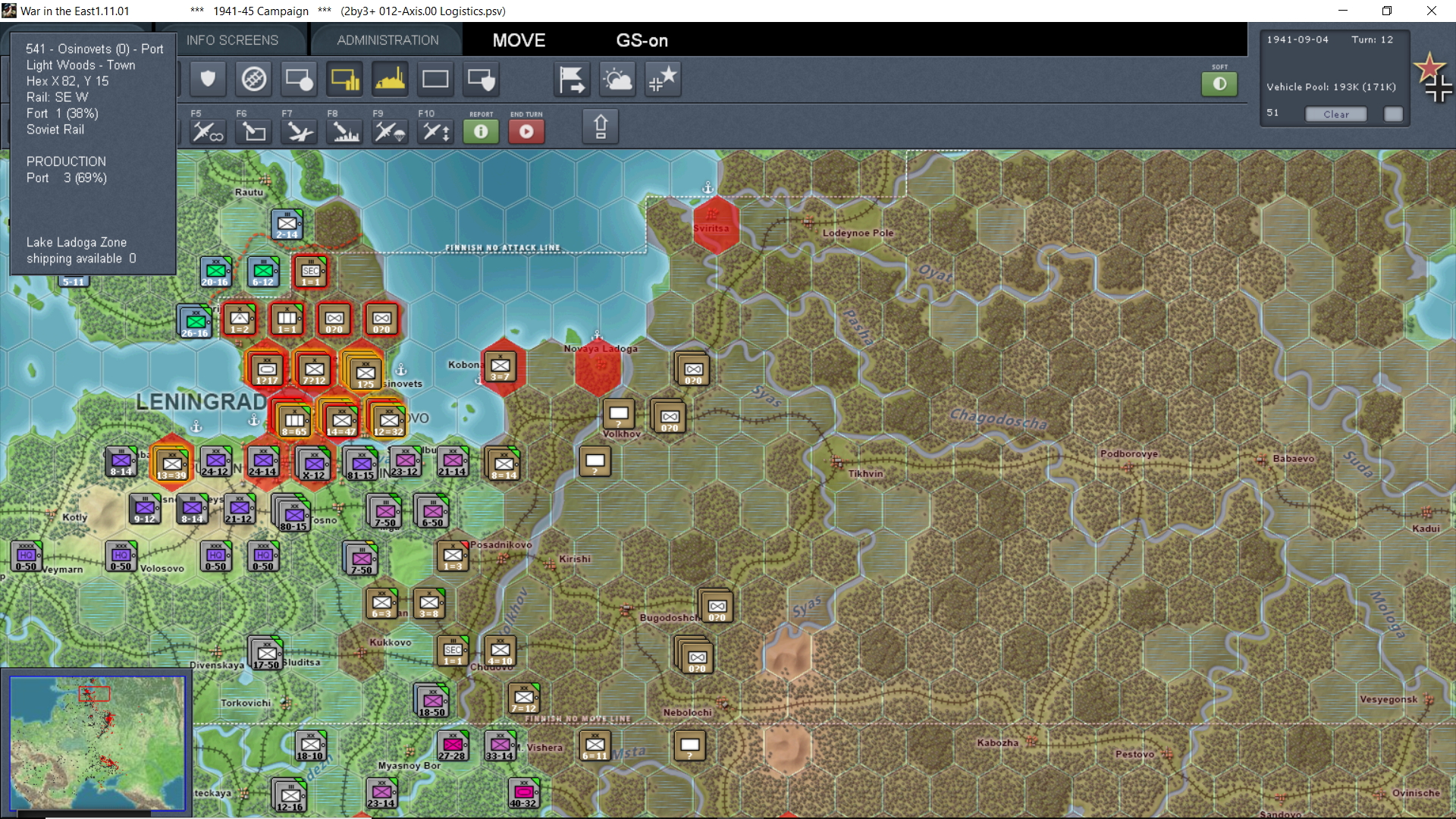This screenshot has width=1456, height=819.
Task: Select the Soviet SEC unit 1=1 north of Leningrad
Action: (x=311, y=271)
